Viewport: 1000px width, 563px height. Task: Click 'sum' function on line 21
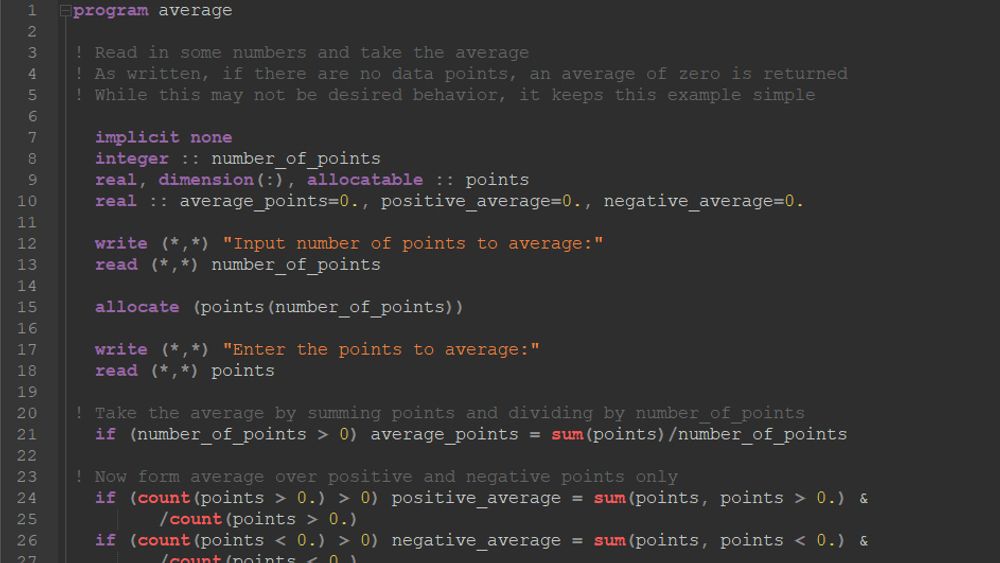(567, 434)
